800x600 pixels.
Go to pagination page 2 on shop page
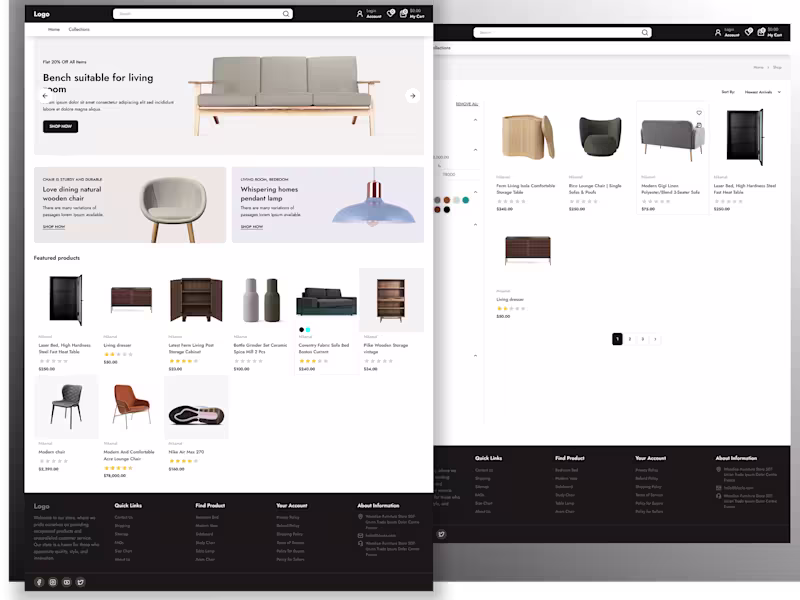(630, 339)
